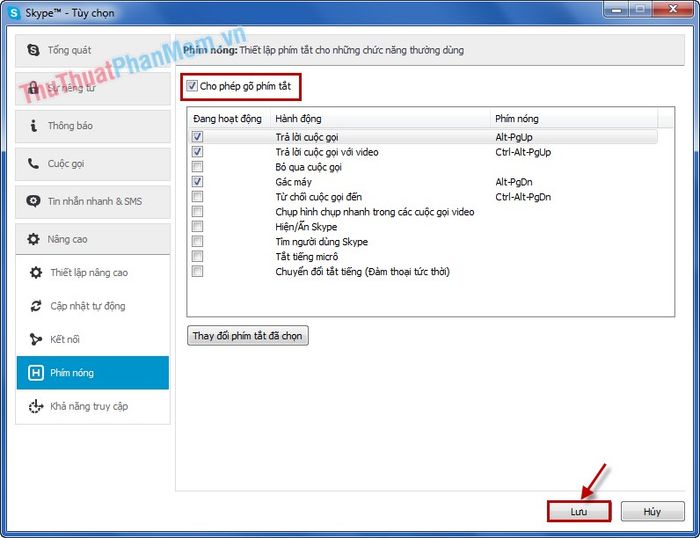The height and width of the screenshot is (538, 700).
Task: Minimize the Skype options window
Action: (x=617, y=9)
